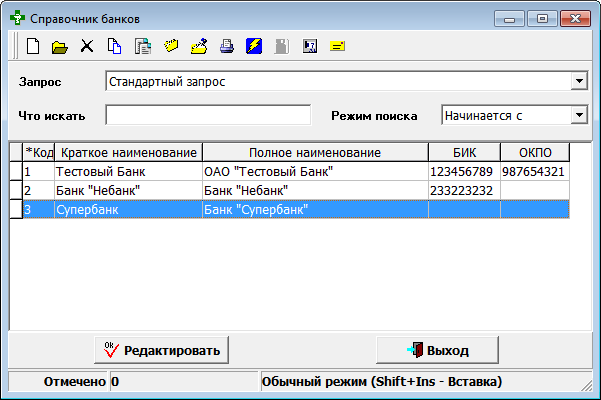Select the Тестовый Банк short name cell
Screen dimensions: 601x400
pyautogui.click(x=128, y=171)
